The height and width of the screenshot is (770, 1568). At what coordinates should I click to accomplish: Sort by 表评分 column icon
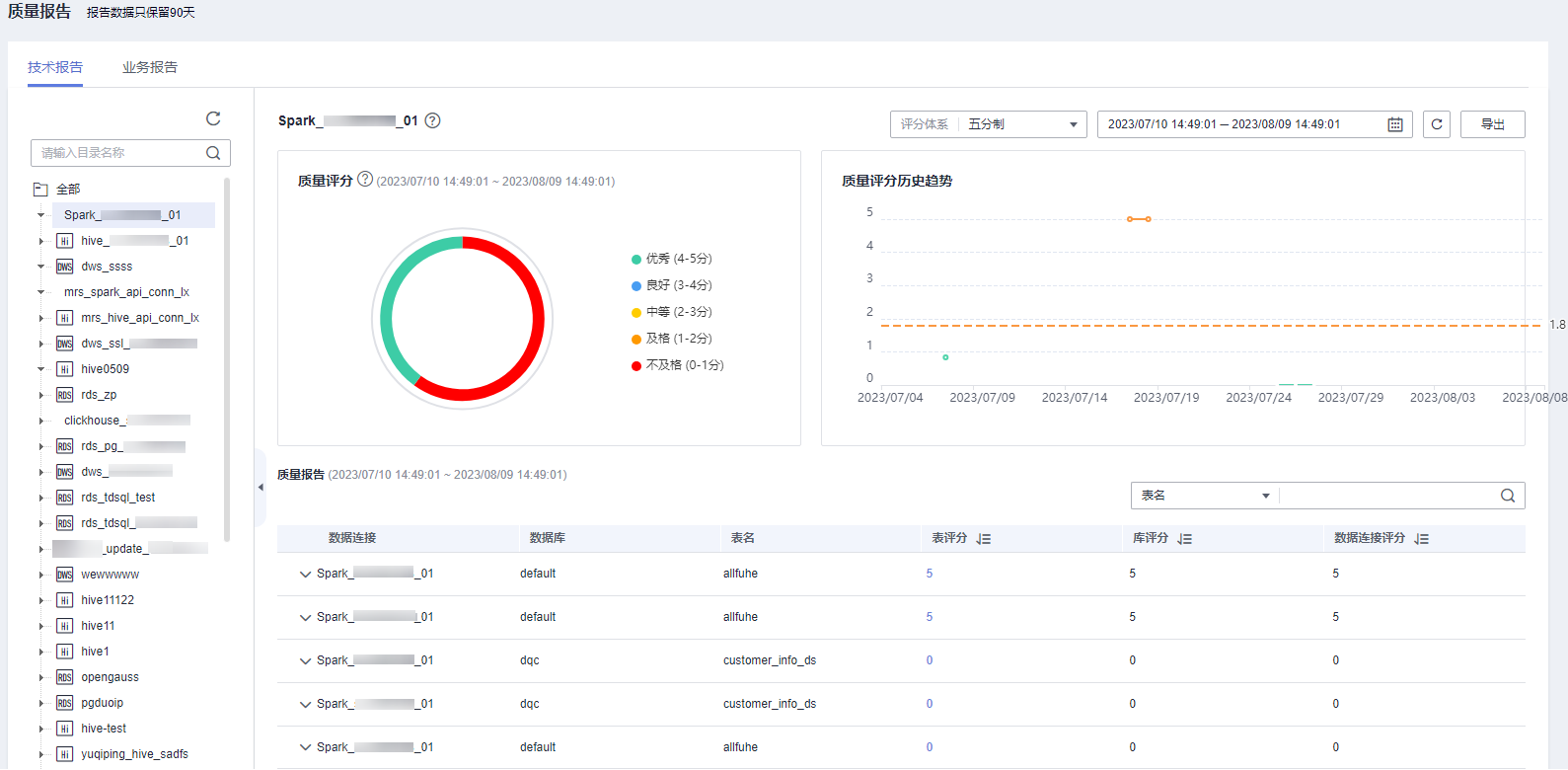pos(984,539)
